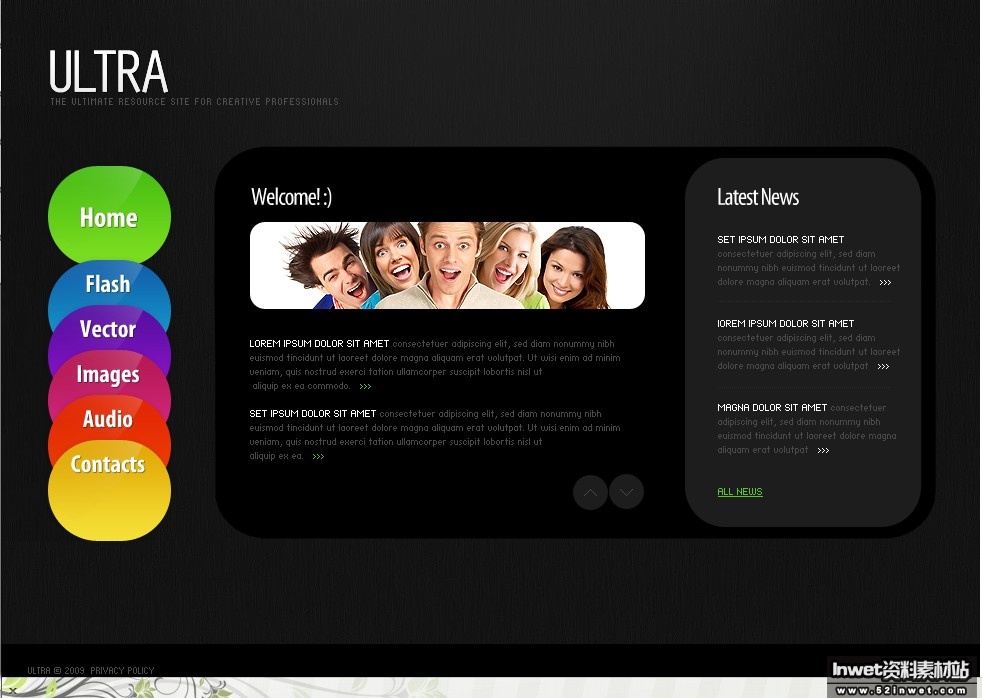Follow the ALL NEWS link

click(740, 492)
